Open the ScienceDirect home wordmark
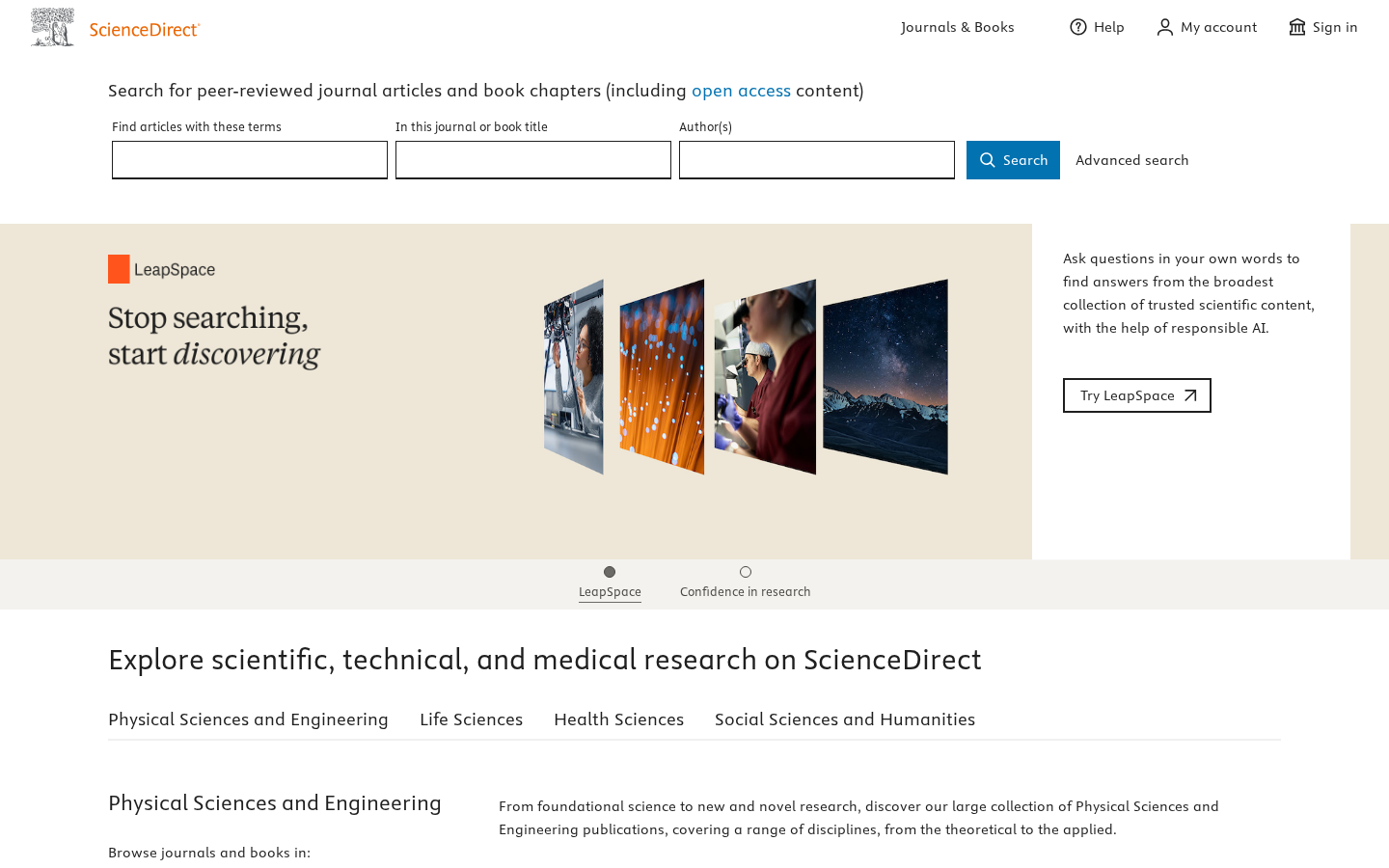 [145, 30]
